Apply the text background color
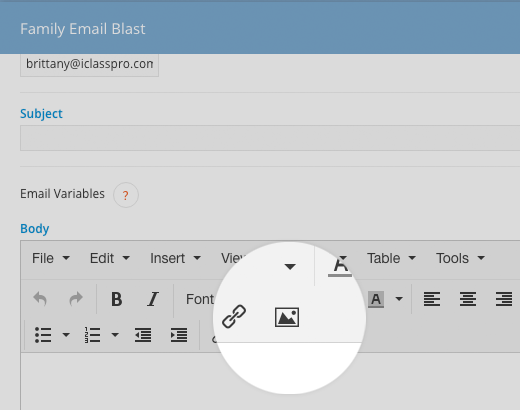Viewport: 520px width, 410px height. 376,299
